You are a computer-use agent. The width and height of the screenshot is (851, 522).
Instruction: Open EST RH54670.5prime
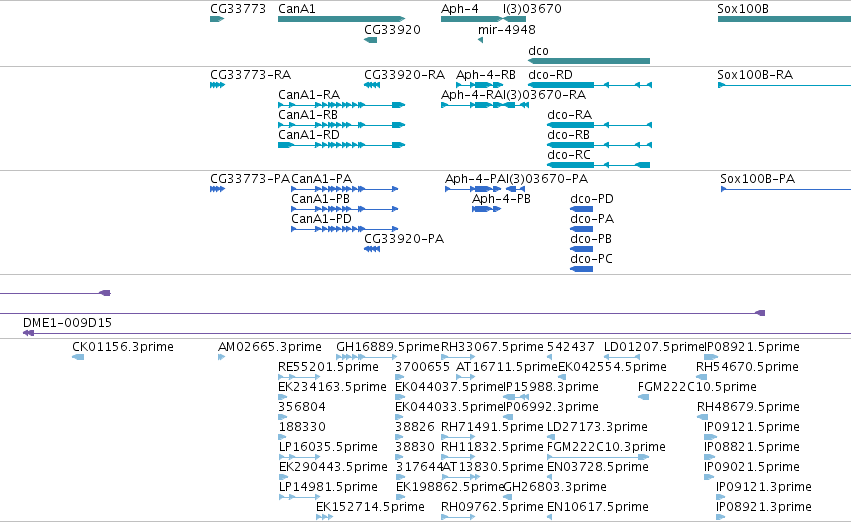click(x=747, y=367)
